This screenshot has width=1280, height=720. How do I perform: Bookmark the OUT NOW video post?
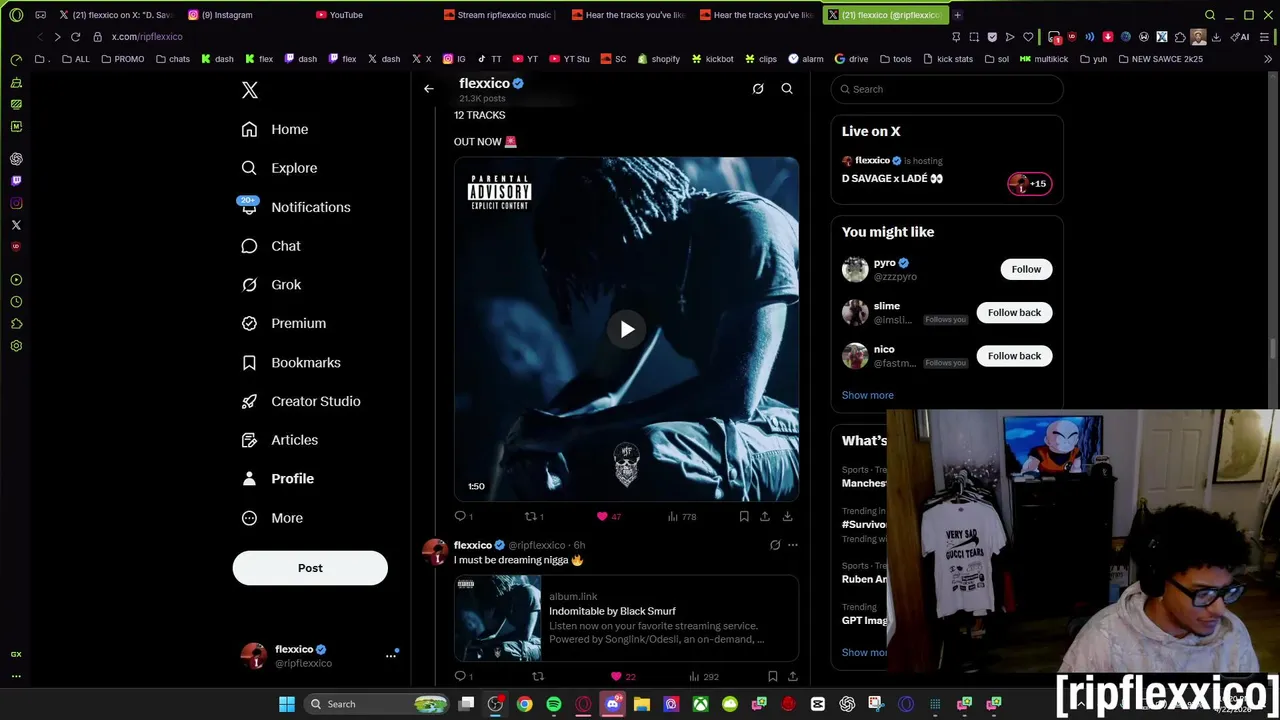click(x=744, y=517)
